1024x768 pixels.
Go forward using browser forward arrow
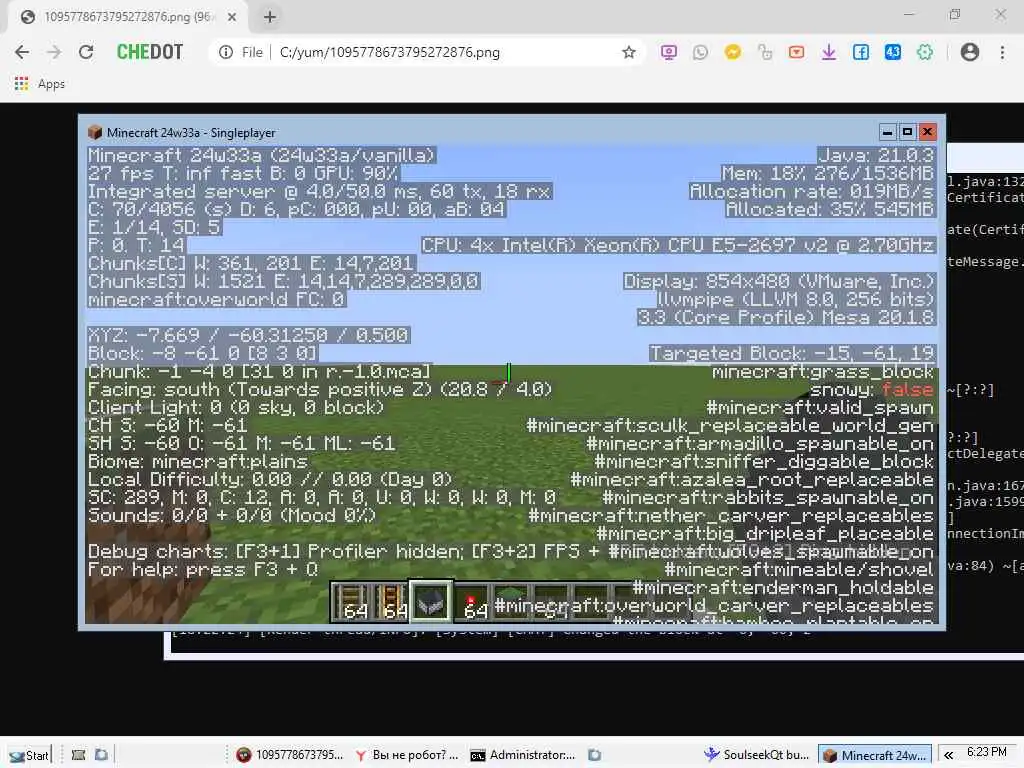coord(54,52)
